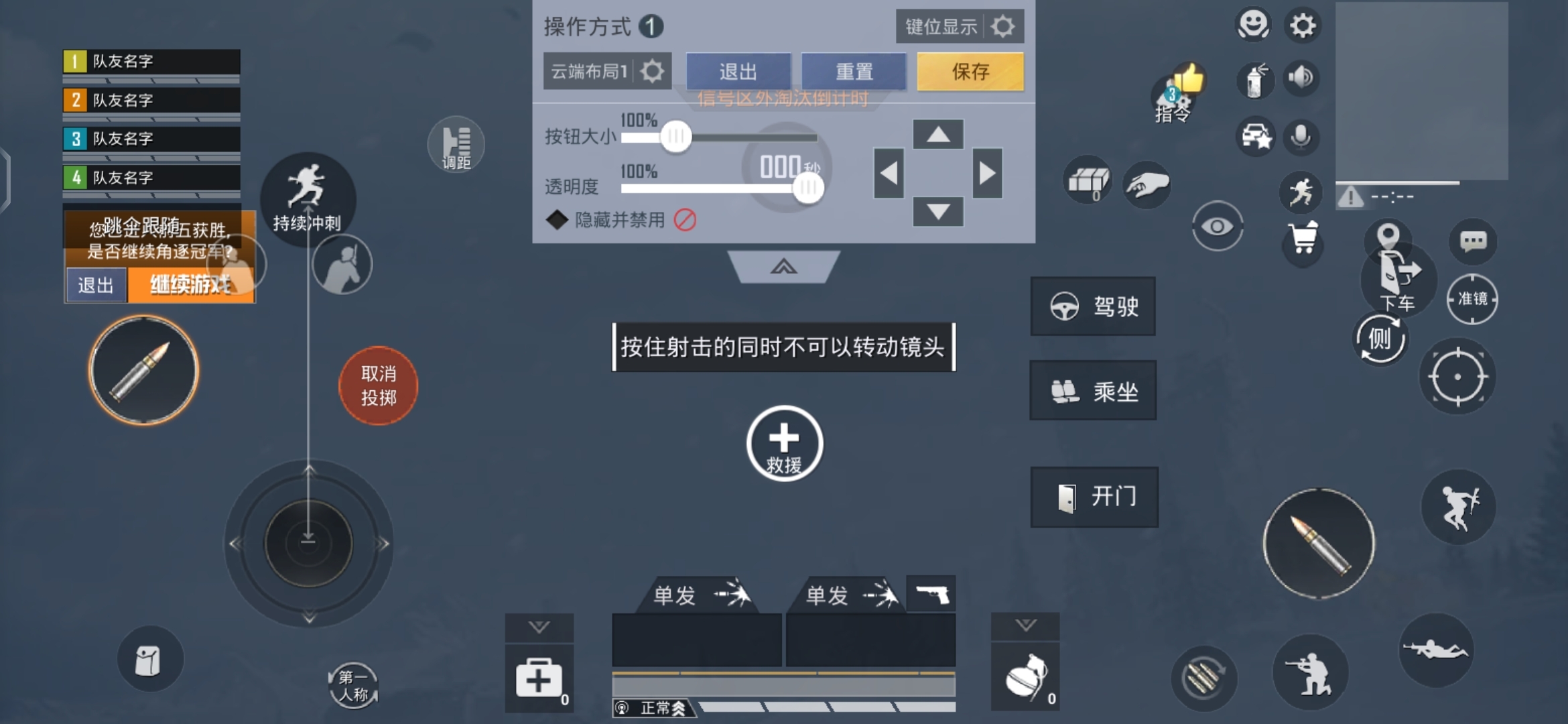Select the first 单发 fire mode tab
Viewport: 1568px width, 724px height.
tap(698, 595)
